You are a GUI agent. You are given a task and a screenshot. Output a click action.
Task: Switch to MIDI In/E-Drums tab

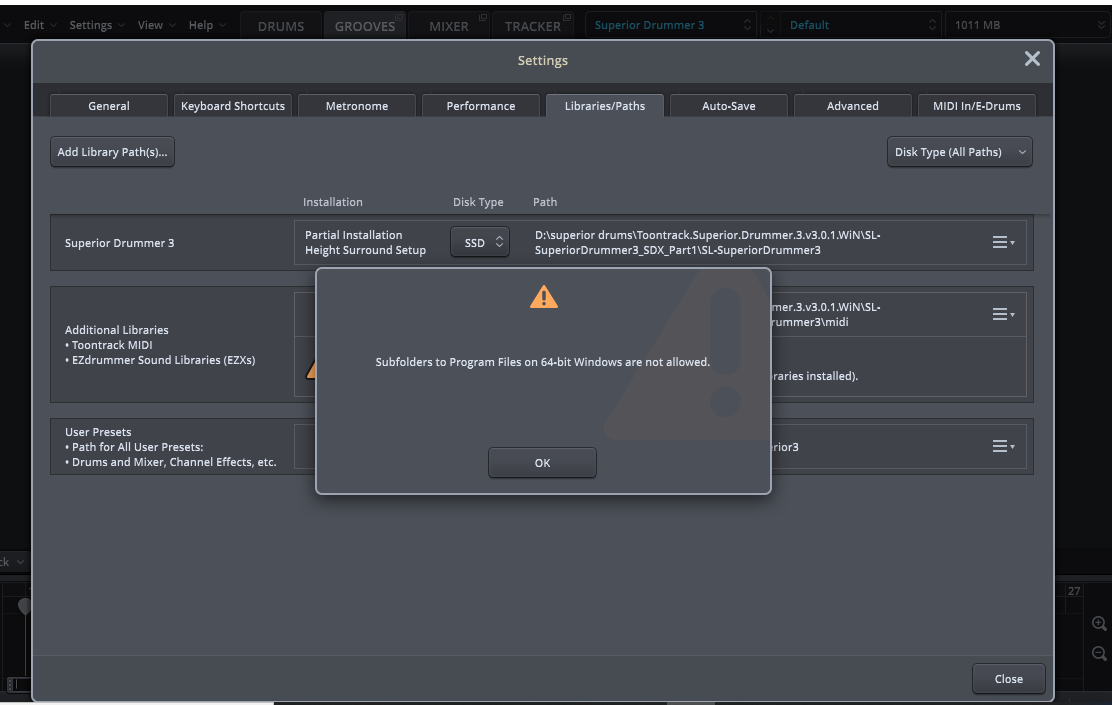point(977,106)
